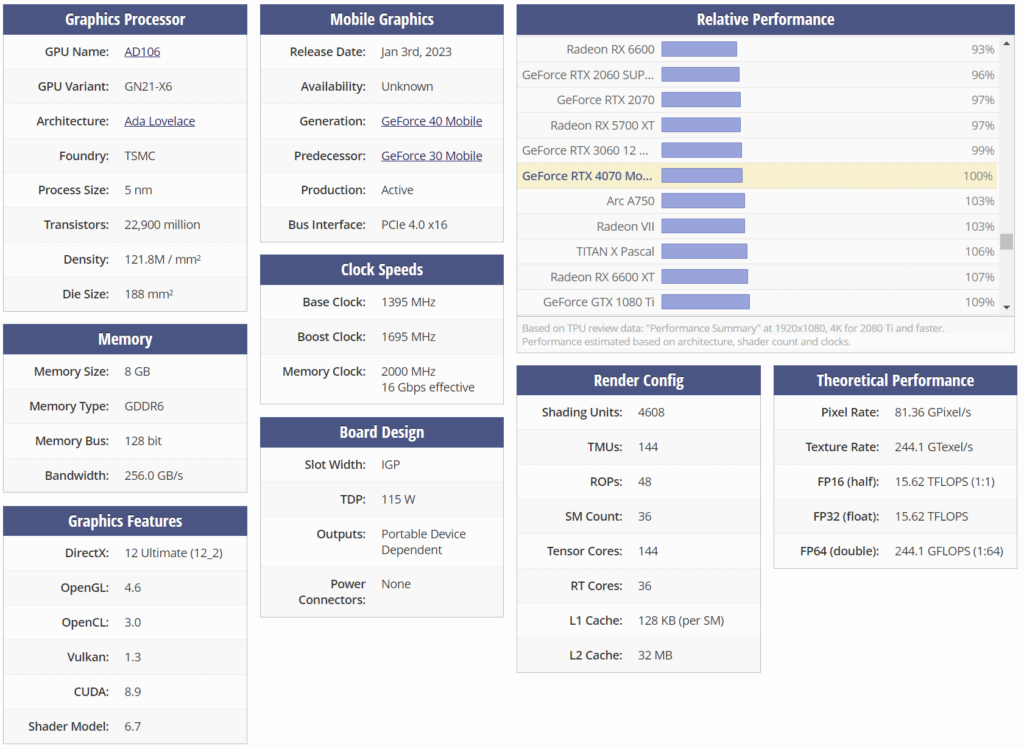Click the Radeon VII performance bar
Viewport: 1024px width, 749px height.
tap(703, 227)
